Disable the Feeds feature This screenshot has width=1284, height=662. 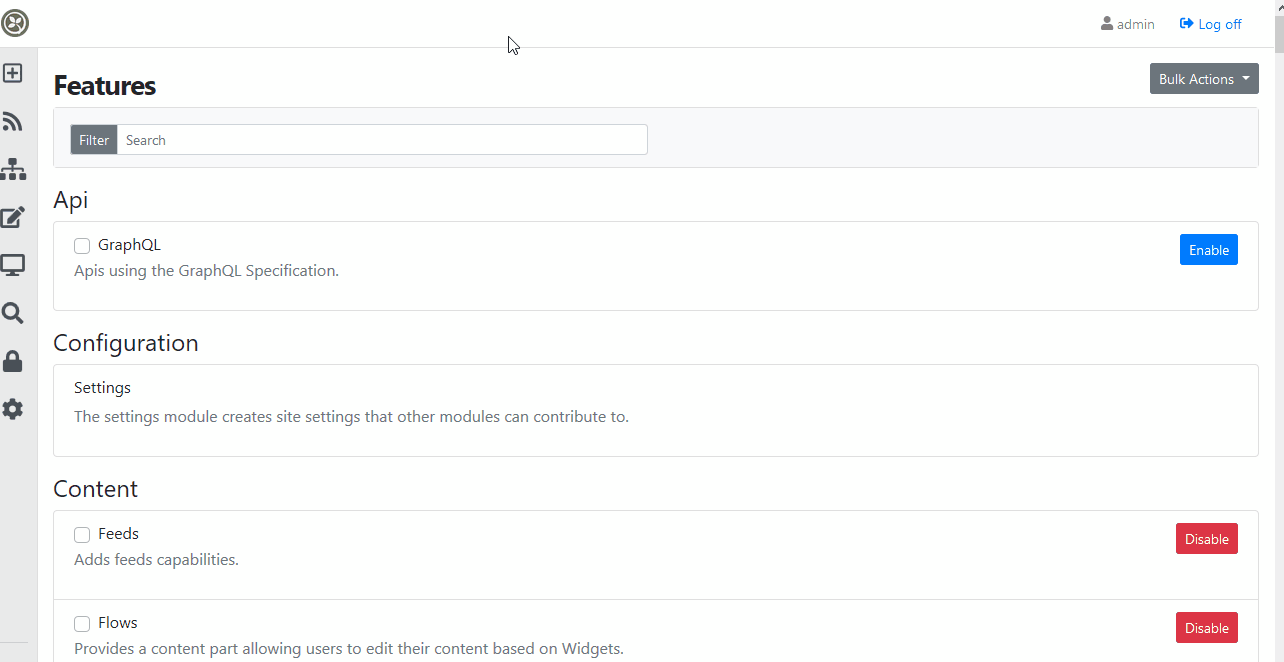(x=1206, y=538)
